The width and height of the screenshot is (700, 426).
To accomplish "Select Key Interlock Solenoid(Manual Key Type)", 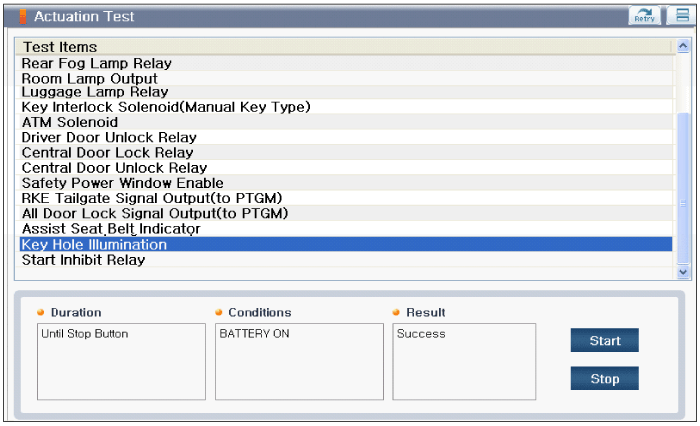I will click(165, 107).
